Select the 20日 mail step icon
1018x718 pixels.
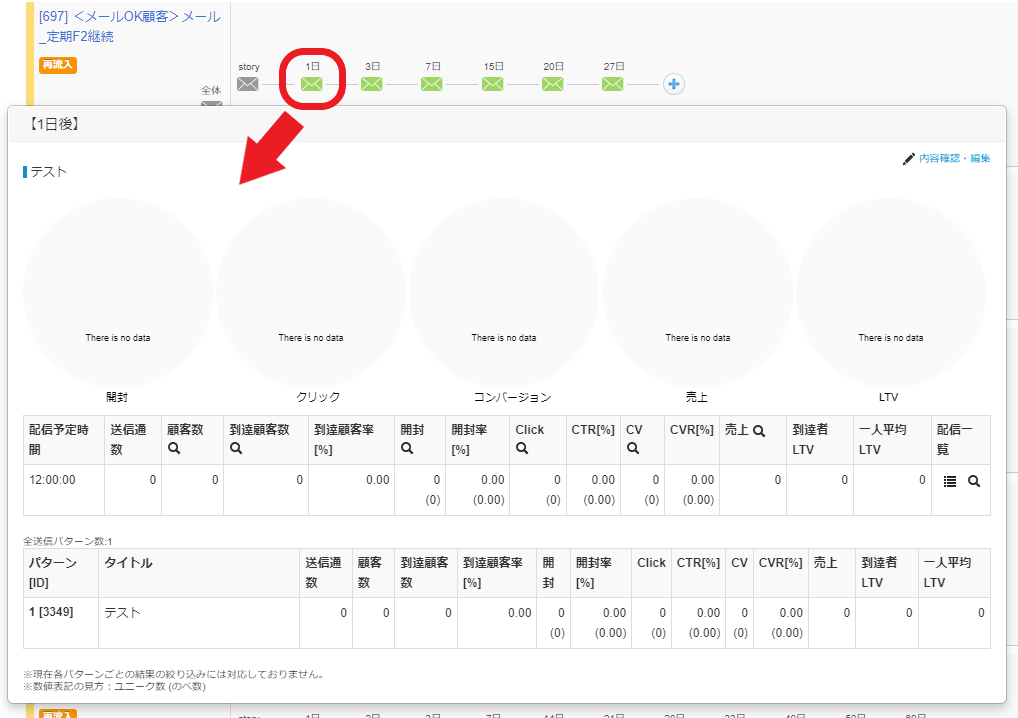(x=553, y=84)
